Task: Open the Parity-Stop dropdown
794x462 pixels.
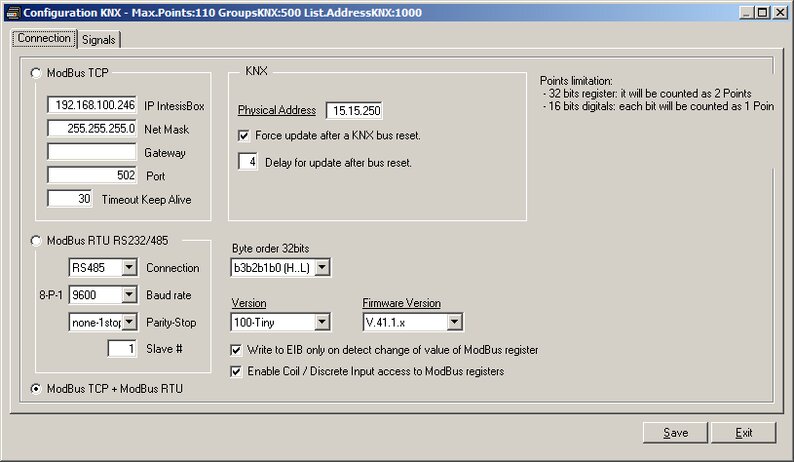Action: coord(128,322)
